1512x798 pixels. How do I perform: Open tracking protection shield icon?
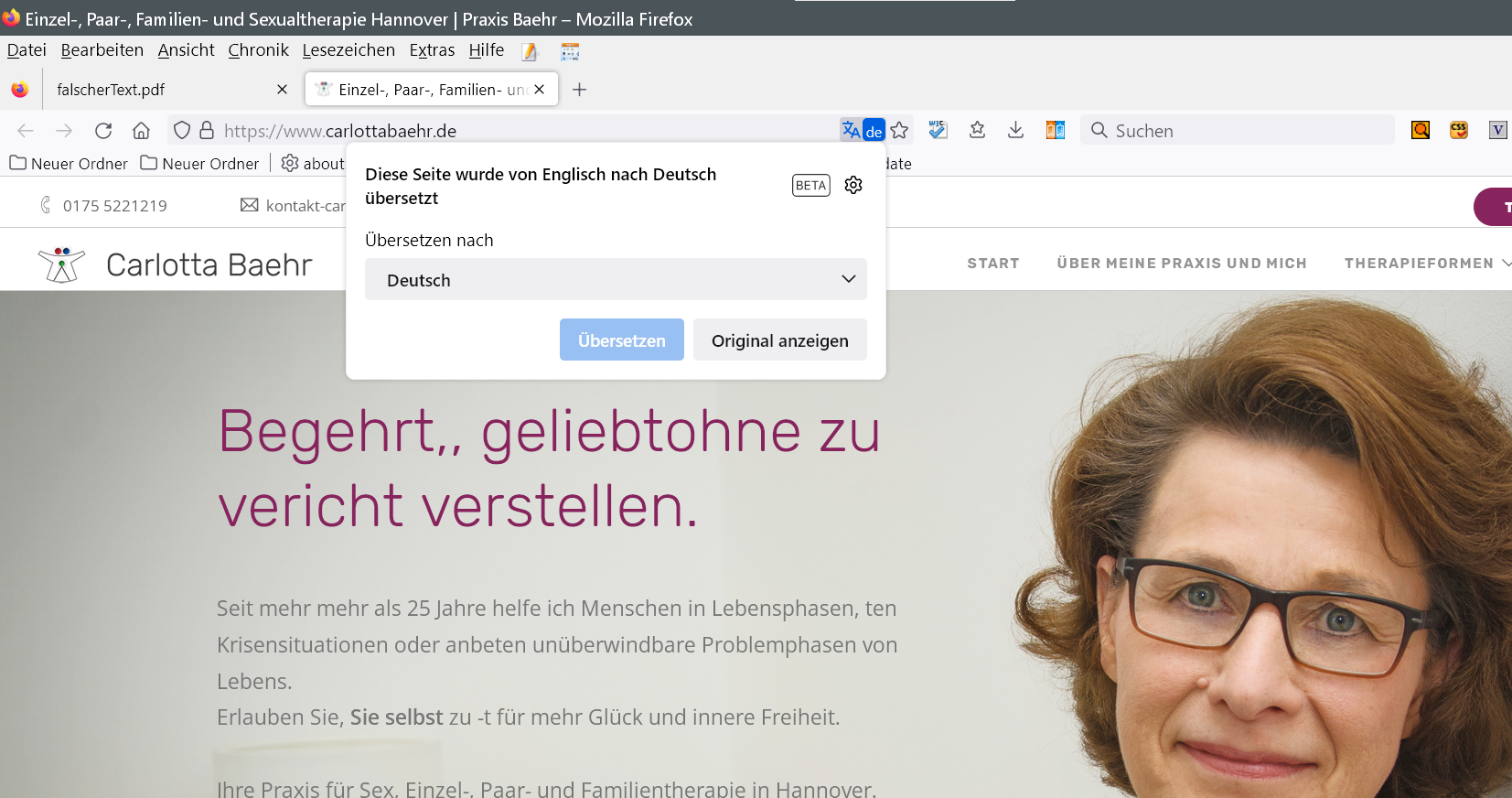(182, 131)
